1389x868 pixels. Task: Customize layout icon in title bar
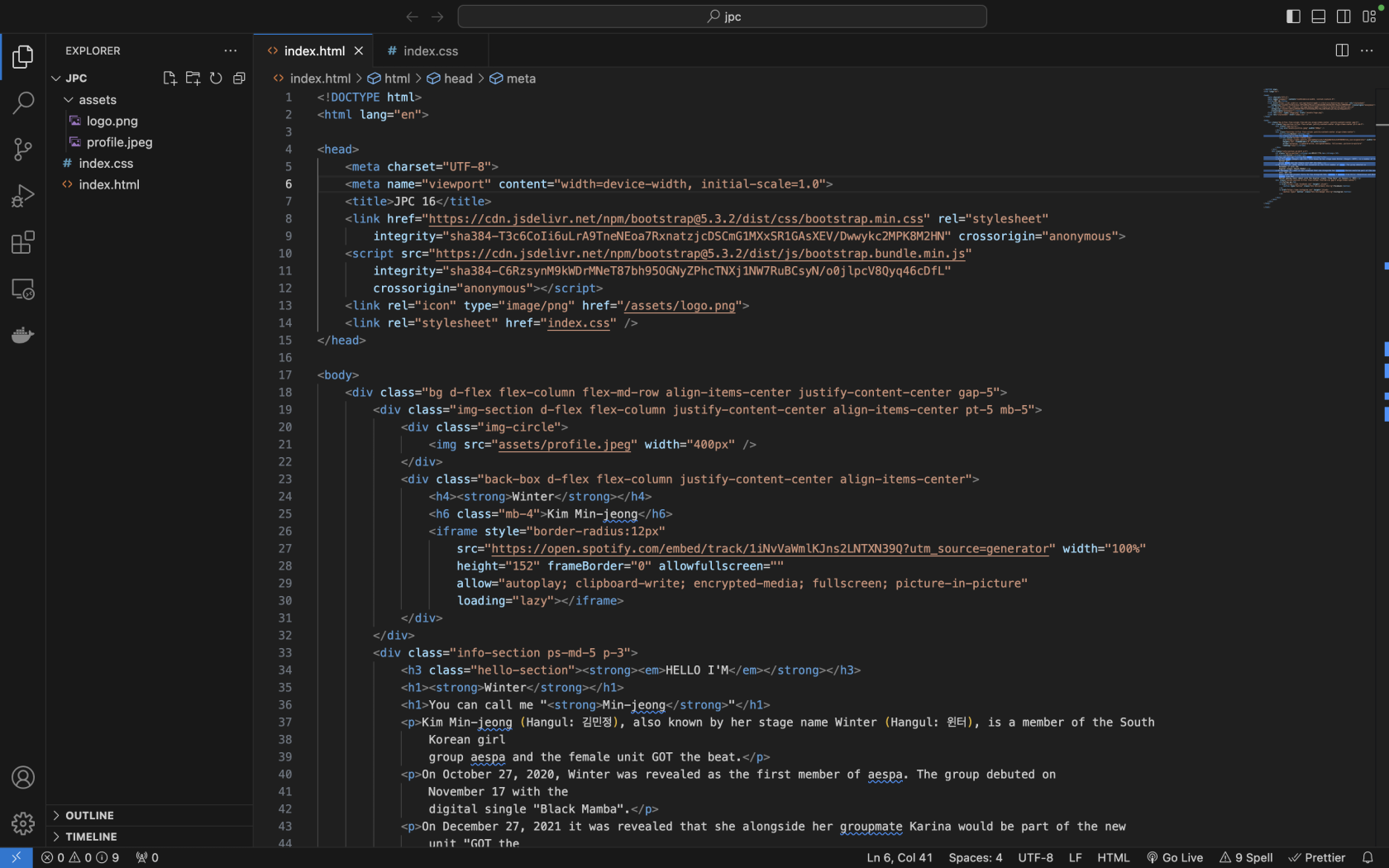coord(1368,17)
